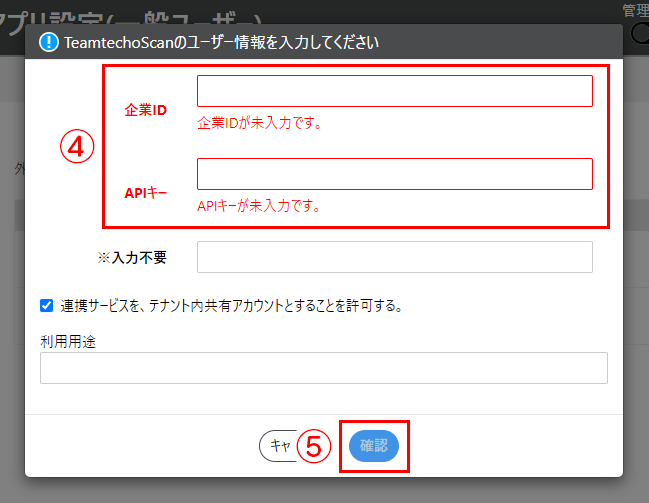Click the キャンセル button

pos(278,446)
